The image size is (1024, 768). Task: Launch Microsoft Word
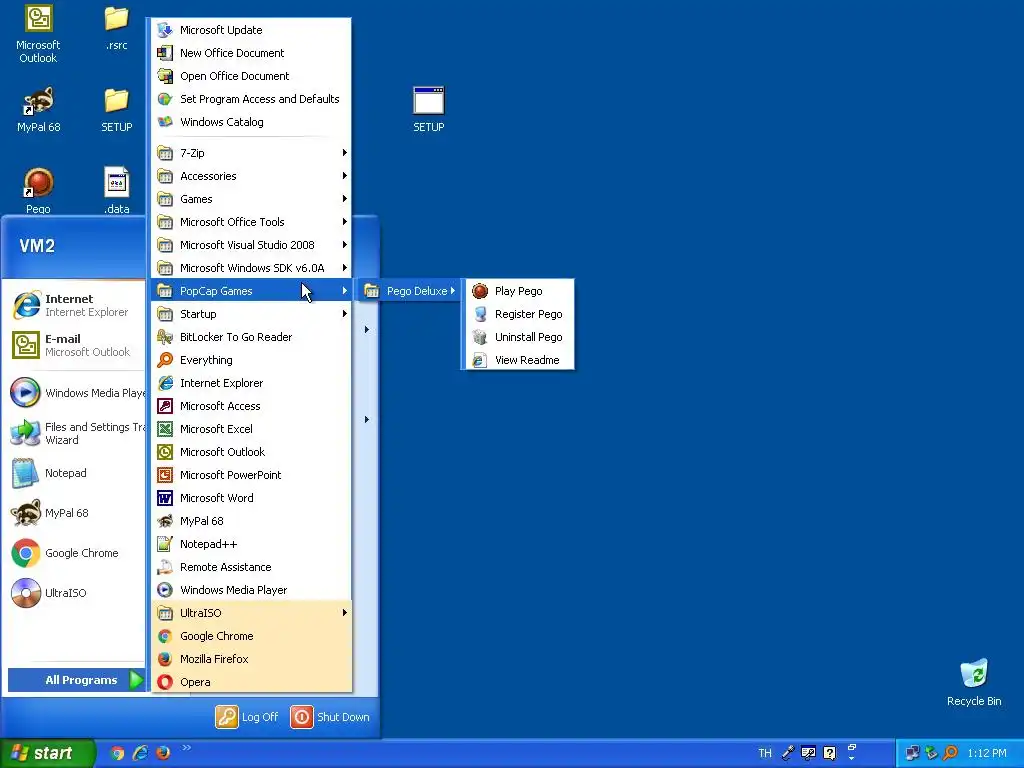[x=252, y=498]
